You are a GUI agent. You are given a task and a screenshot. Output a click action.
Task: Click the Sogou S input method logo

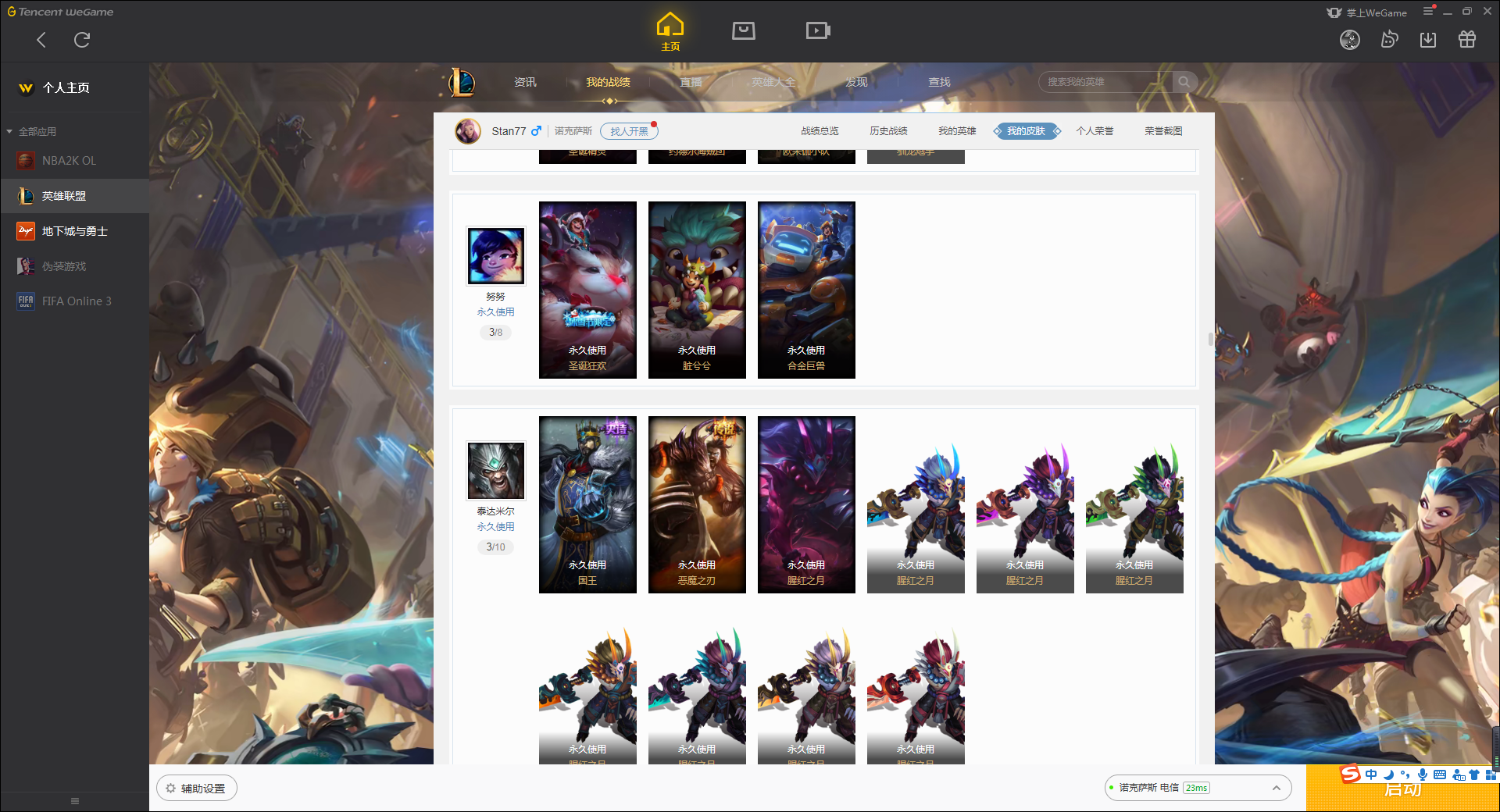point(1350,774)
